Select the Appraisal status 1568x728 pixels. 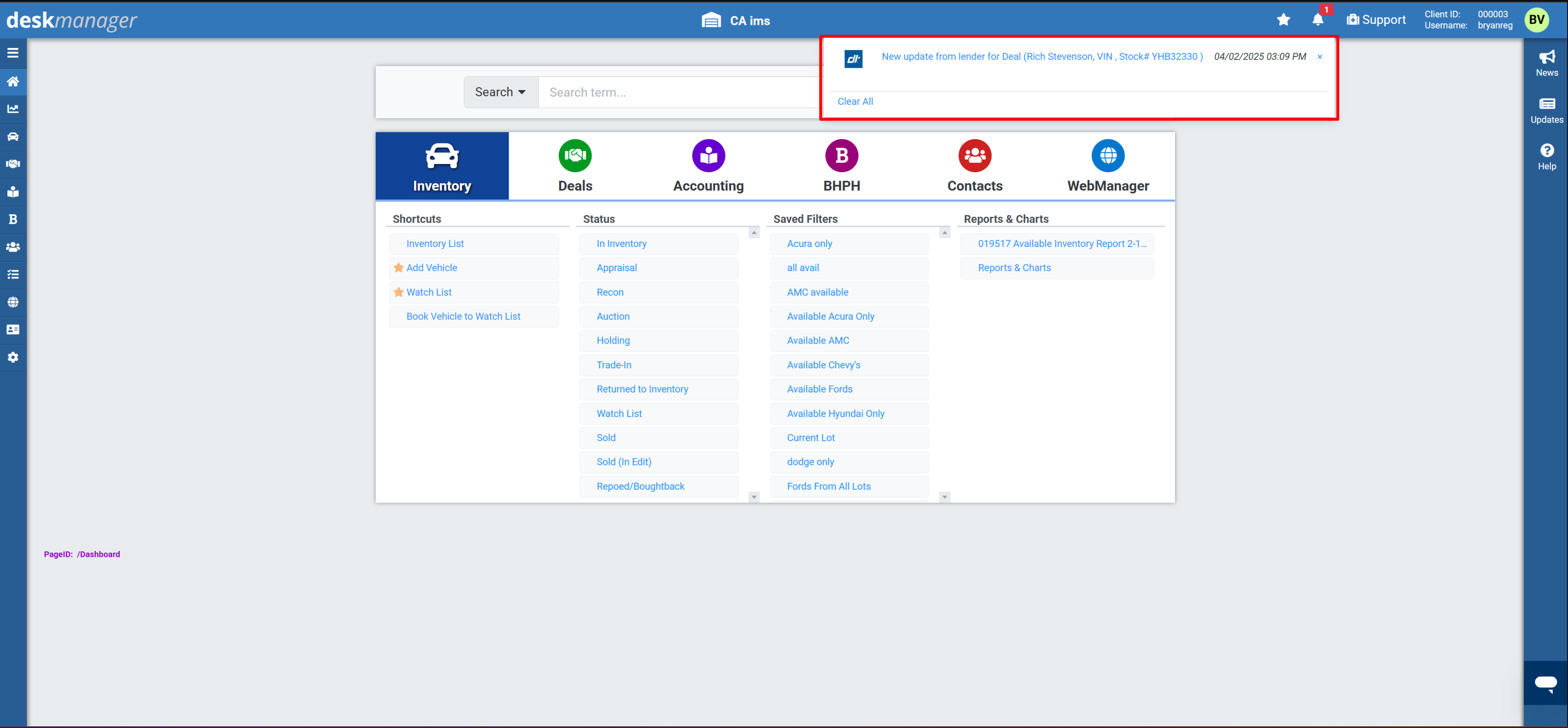(659, 268)
